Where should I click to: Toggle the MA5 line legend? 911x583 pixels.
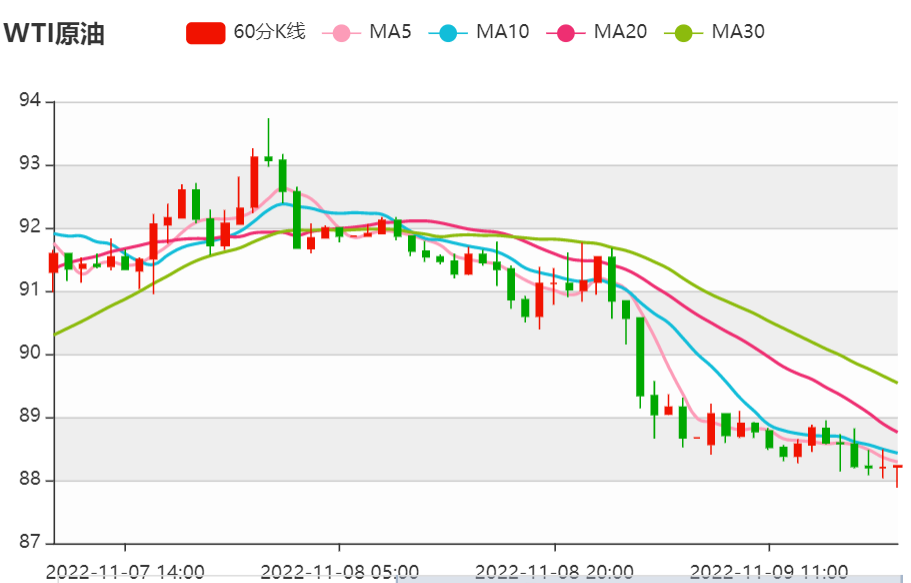[x=367, y=32]
